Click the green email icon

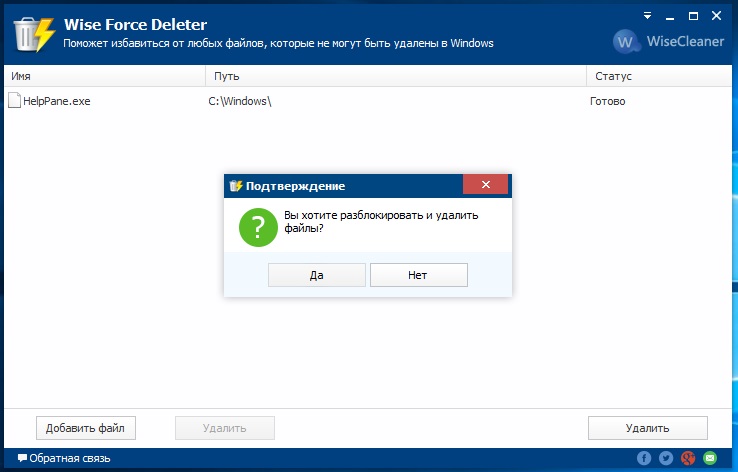(x=710, y=457)
